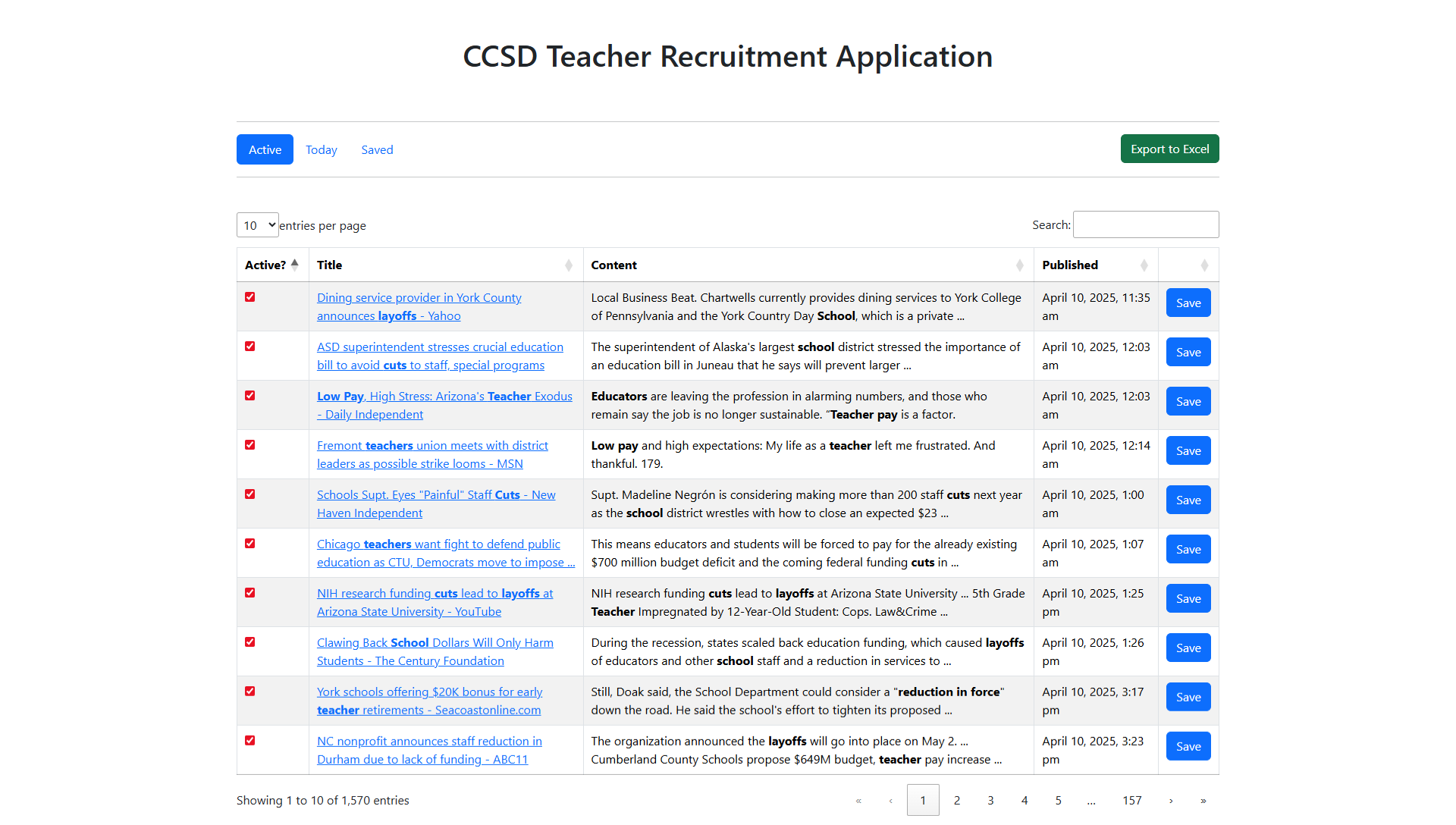This screenshot has height=825, width=1456.
Task: Uncheck Active for NC nonprofit row
Action: click(250, 741)
